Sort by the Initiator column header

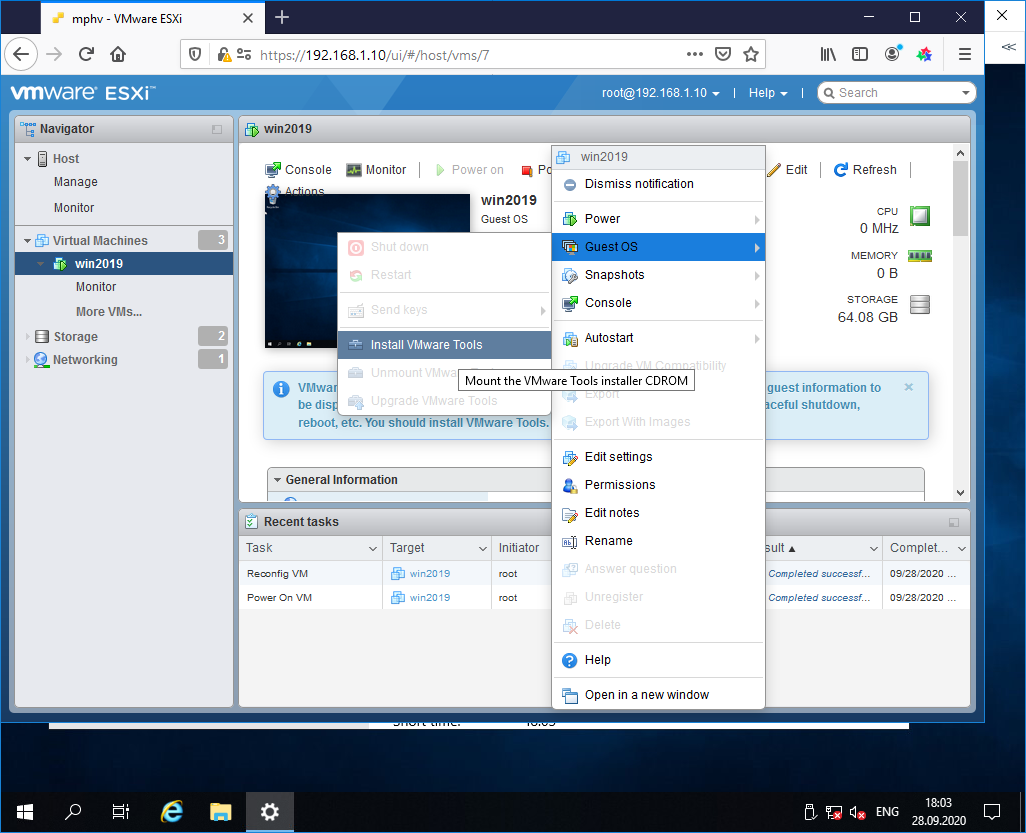(519, 548)
